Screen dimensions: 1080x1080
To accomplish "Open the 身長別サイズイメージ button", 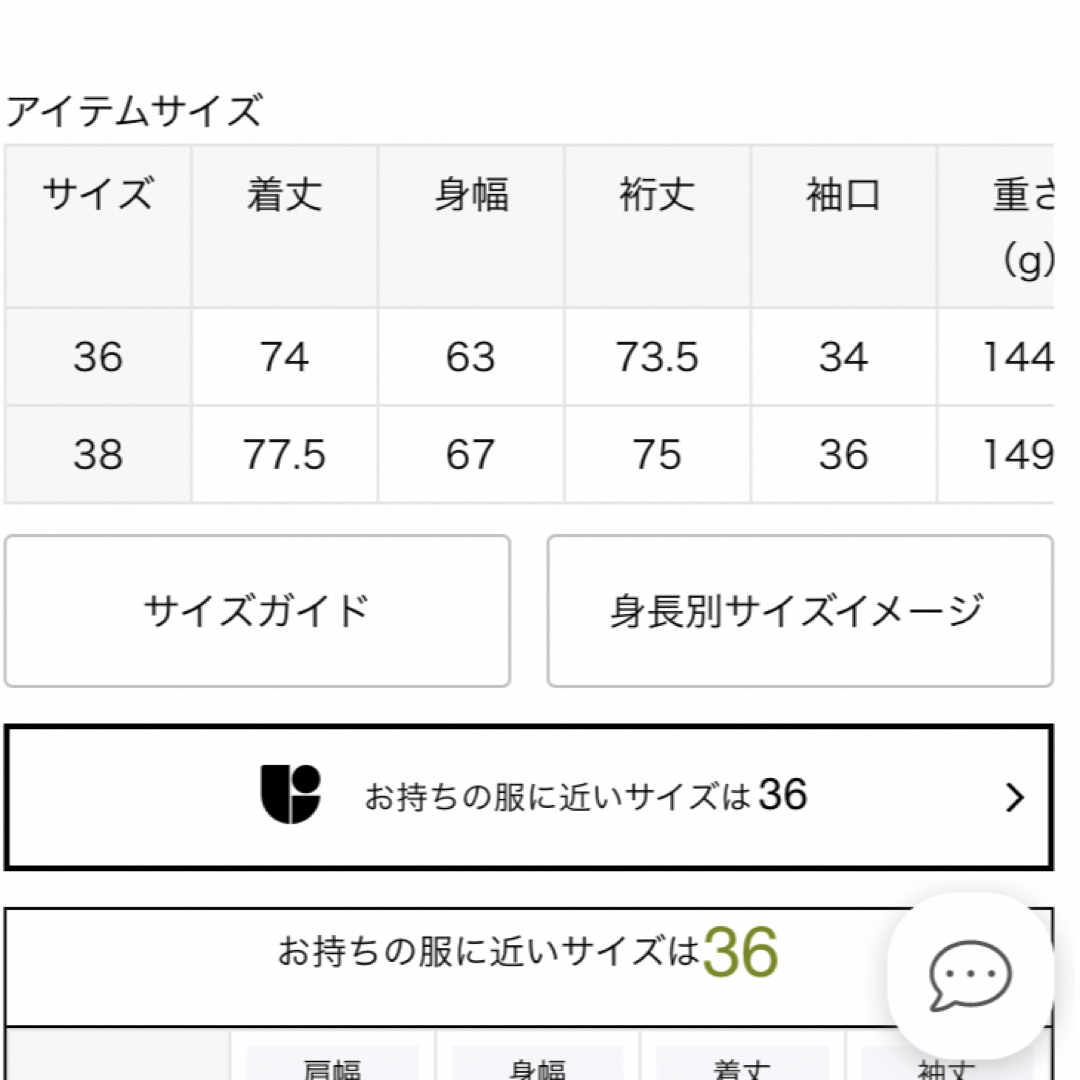I will (800, 611).
